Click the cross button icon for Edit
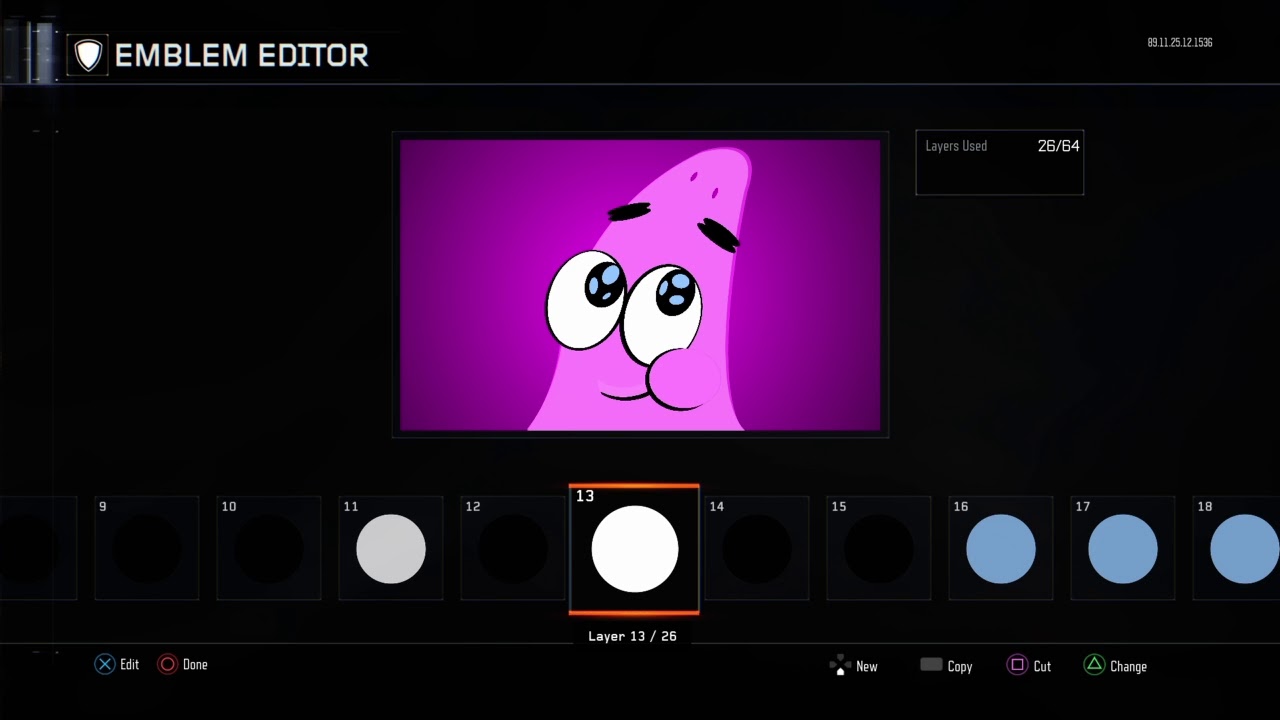Screen dimensions: 1280x720 [x=105, y=664]
